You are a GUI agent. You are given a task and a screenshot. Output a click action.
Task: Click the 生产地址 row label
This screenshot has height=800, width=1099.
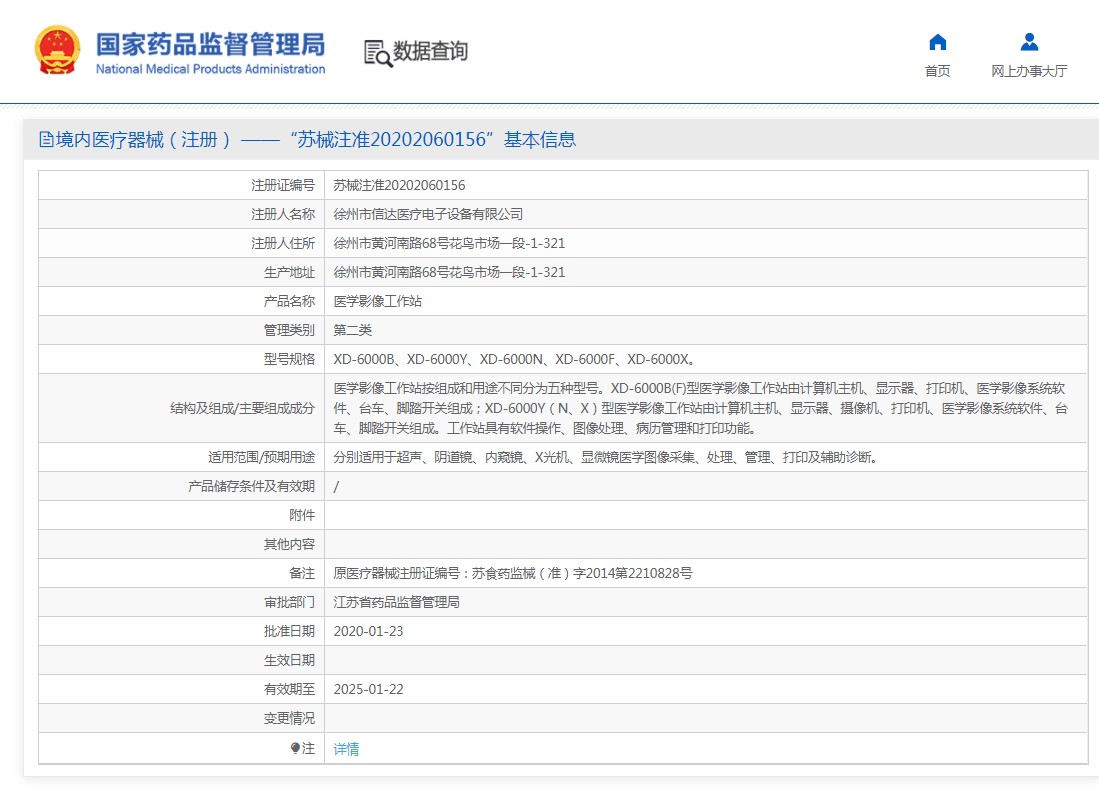coord(289,272)
